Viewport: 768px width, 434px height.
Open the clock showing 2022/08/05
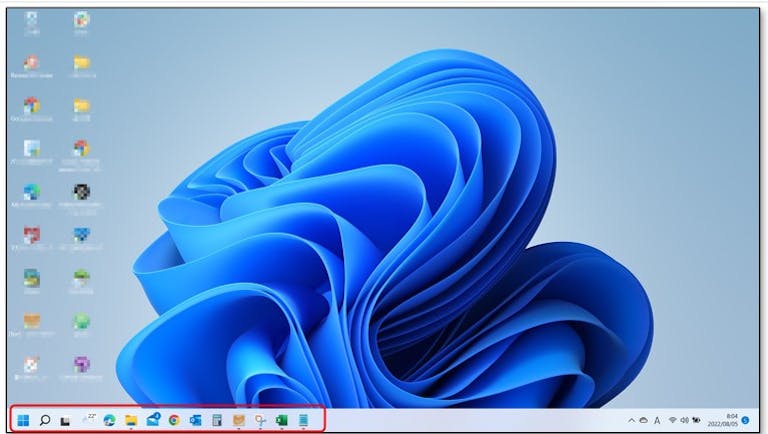point(722,420)
